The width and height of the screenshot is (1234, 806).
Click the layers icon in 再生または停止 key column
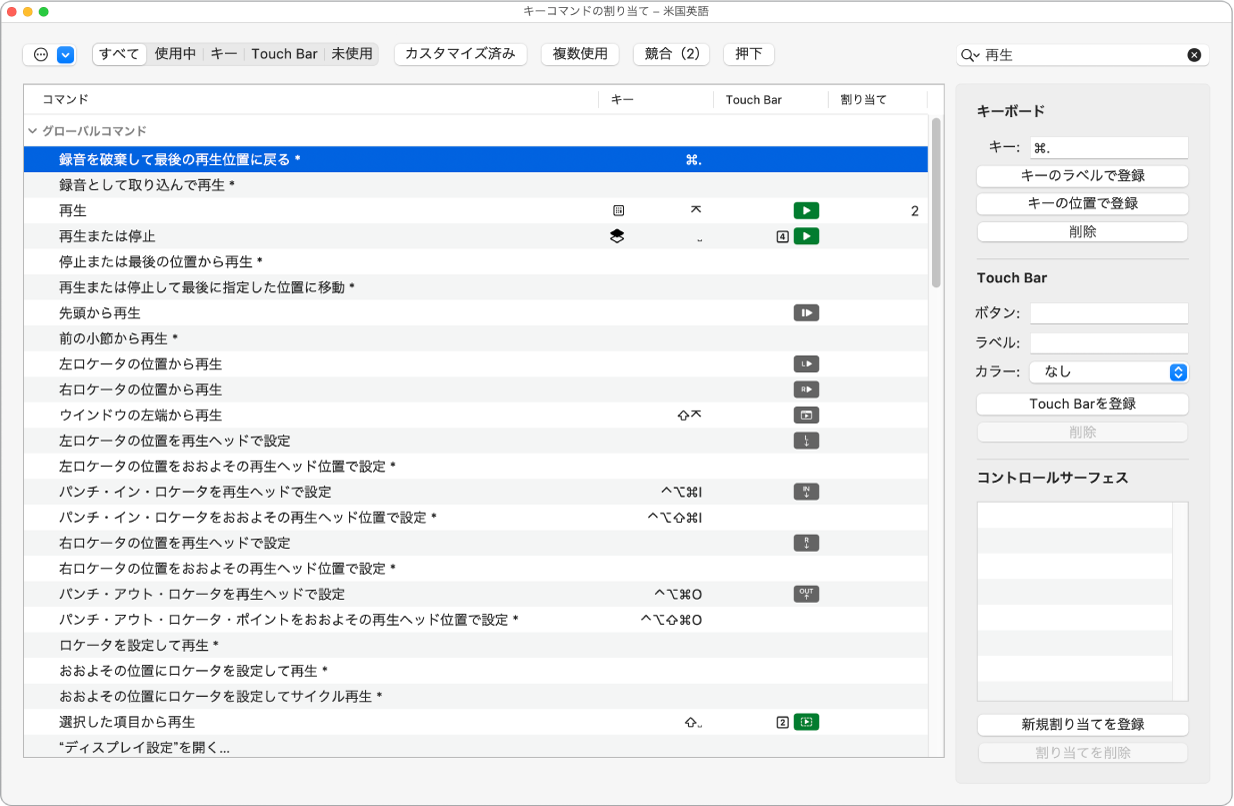click(x=619, y=236)
